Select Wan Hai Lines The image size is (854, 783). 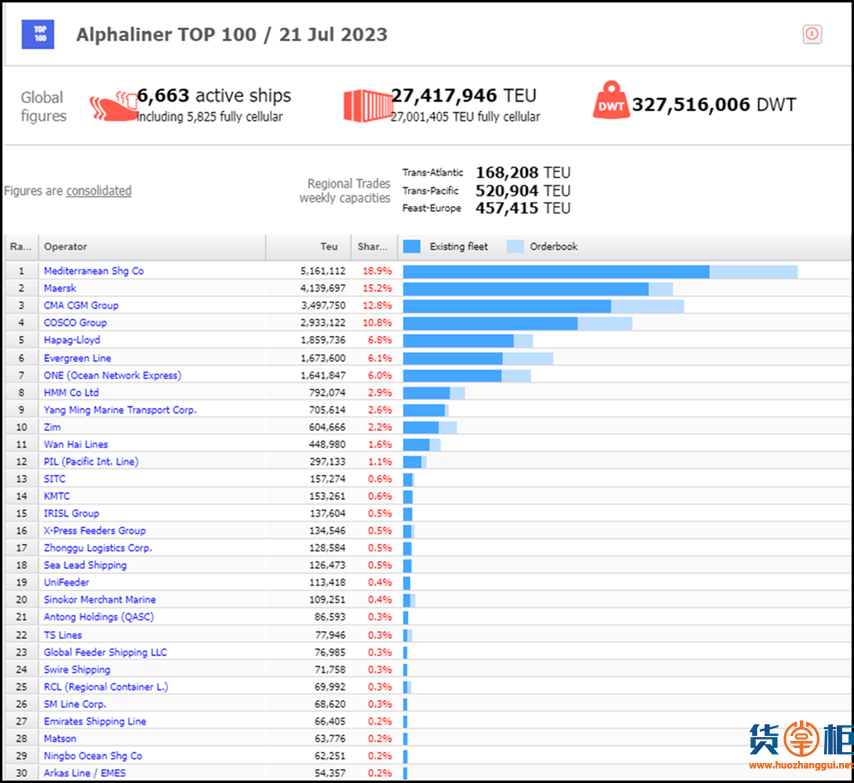(76, 444)
